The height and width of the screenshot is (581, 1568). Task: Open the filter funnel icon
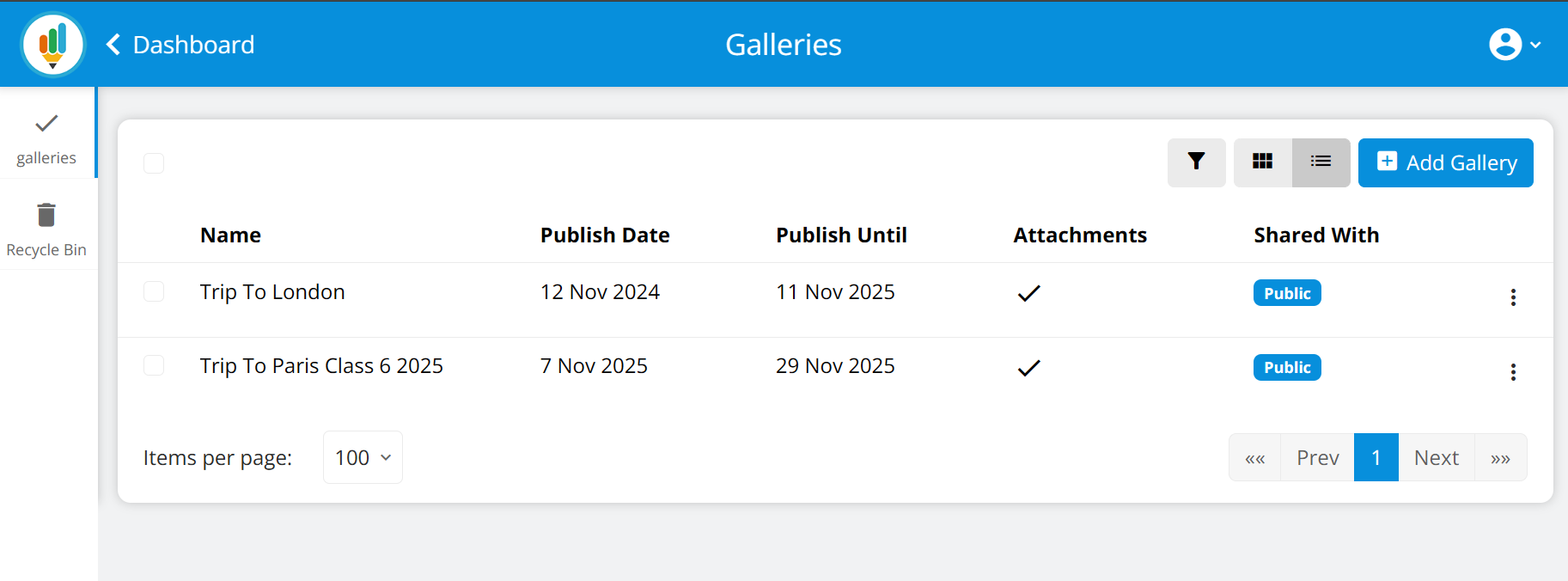1196,162
